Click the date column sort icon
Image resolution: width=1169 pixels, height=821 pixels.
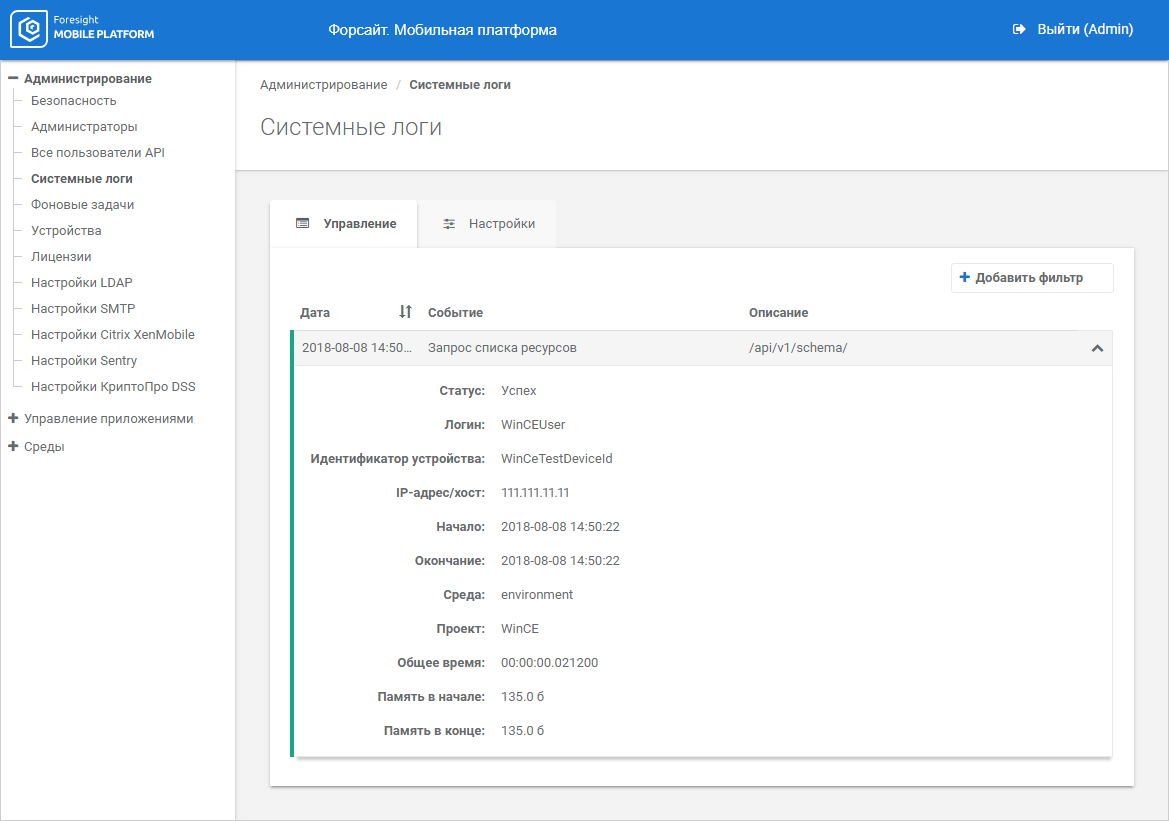coord(405,312)
